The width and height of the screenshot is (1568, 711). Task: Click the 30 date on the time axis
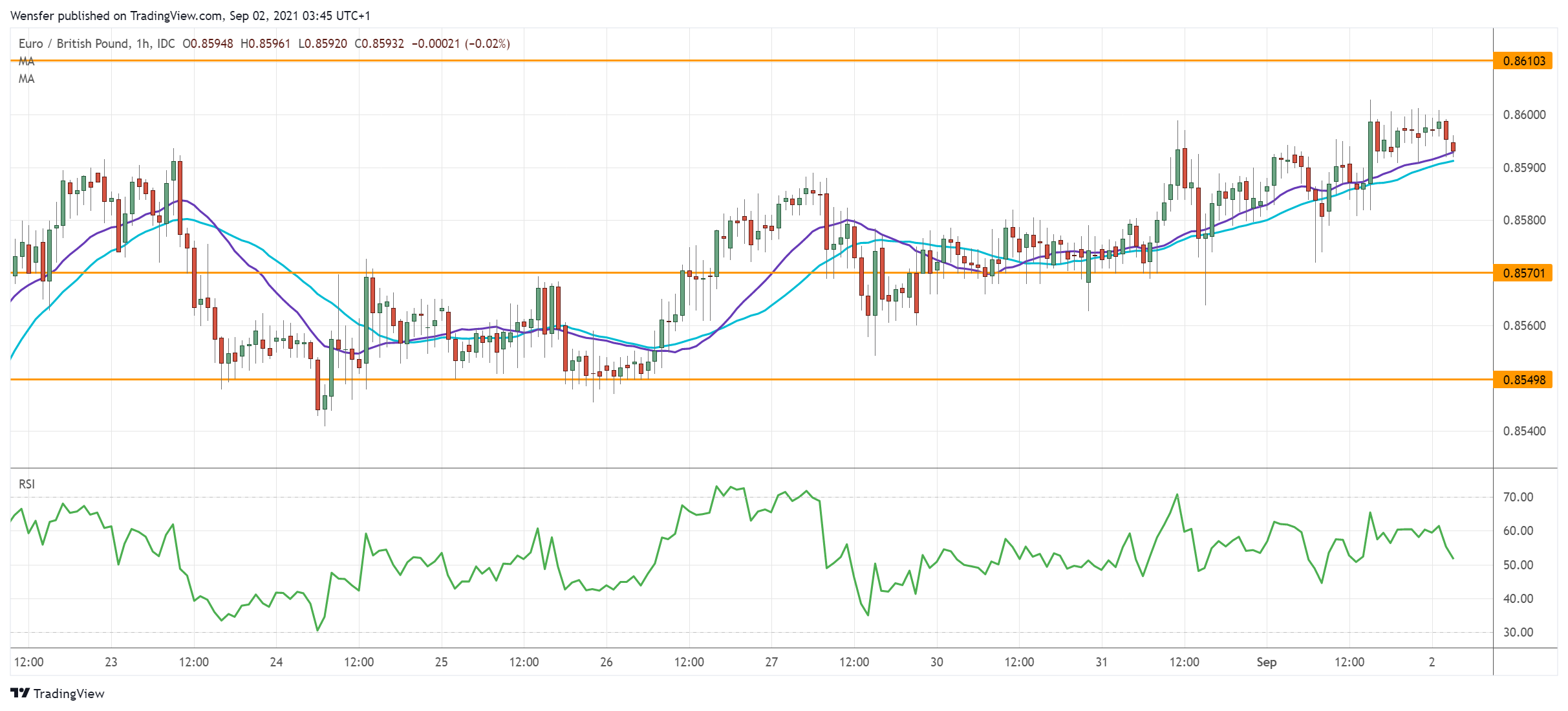point(936,662)
